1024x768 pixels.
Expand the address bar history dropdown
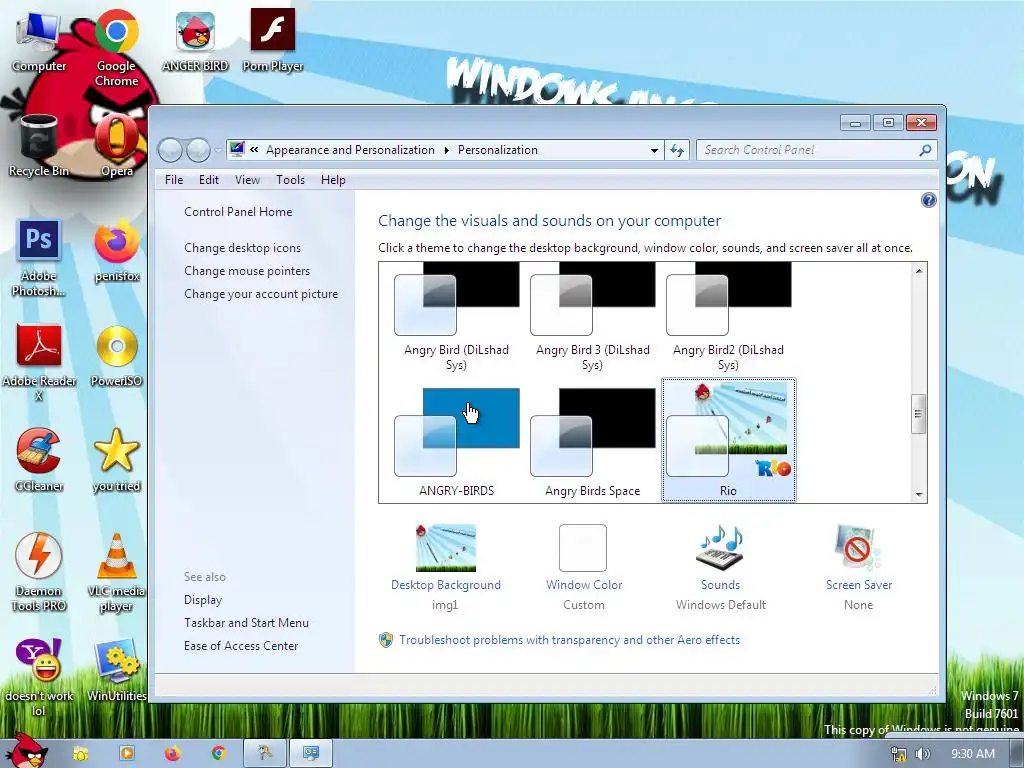(654, 150)
